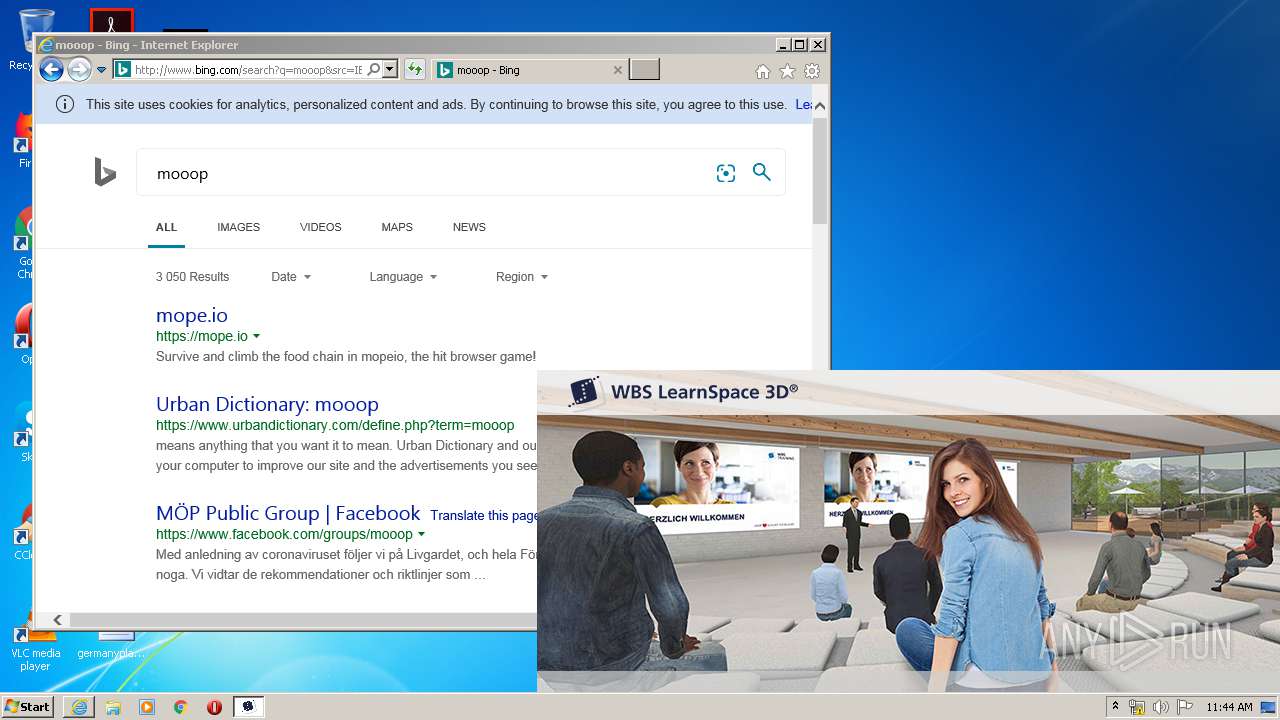
Task: Select the germanypla... desktop file icon
Action: (111, 645)
